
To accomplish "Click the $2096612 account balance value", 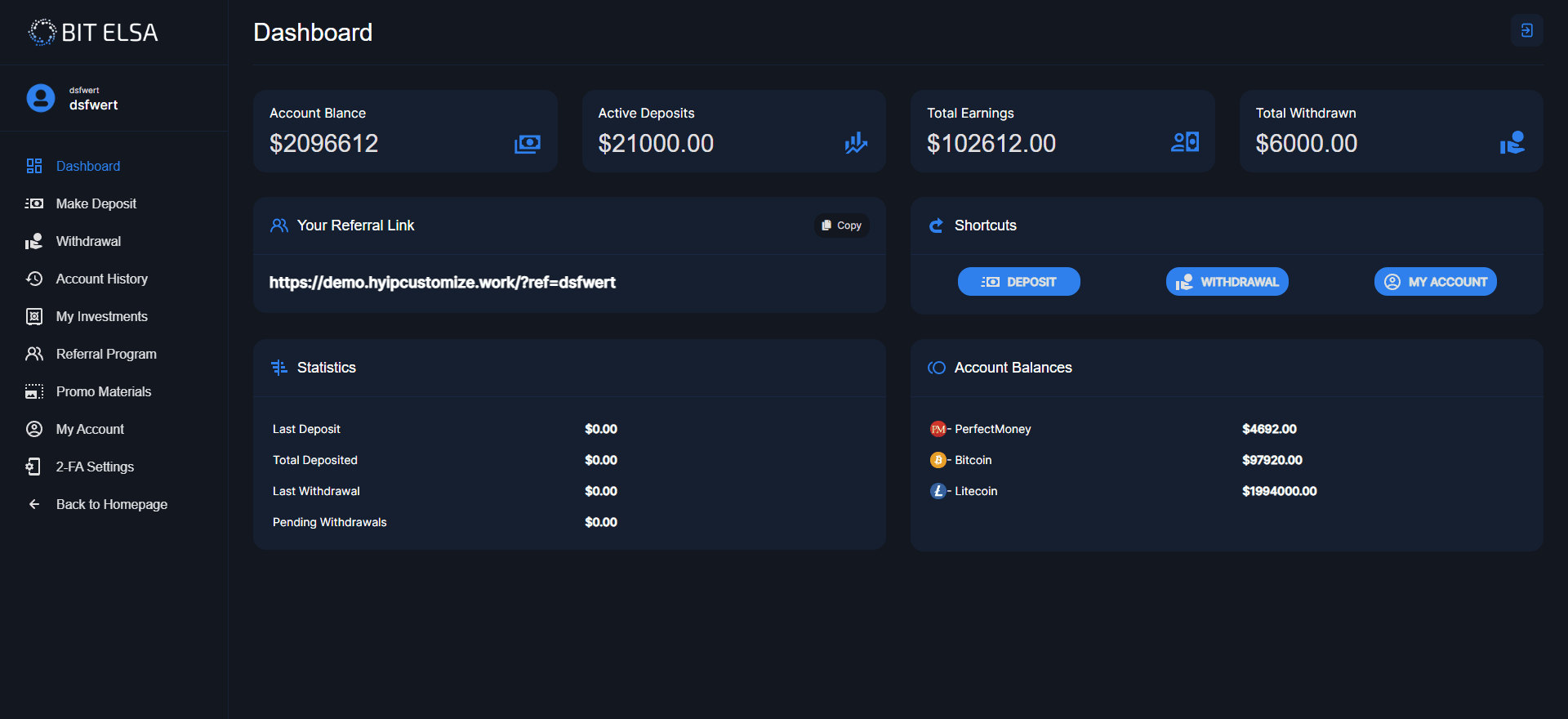I will point(324,144).
